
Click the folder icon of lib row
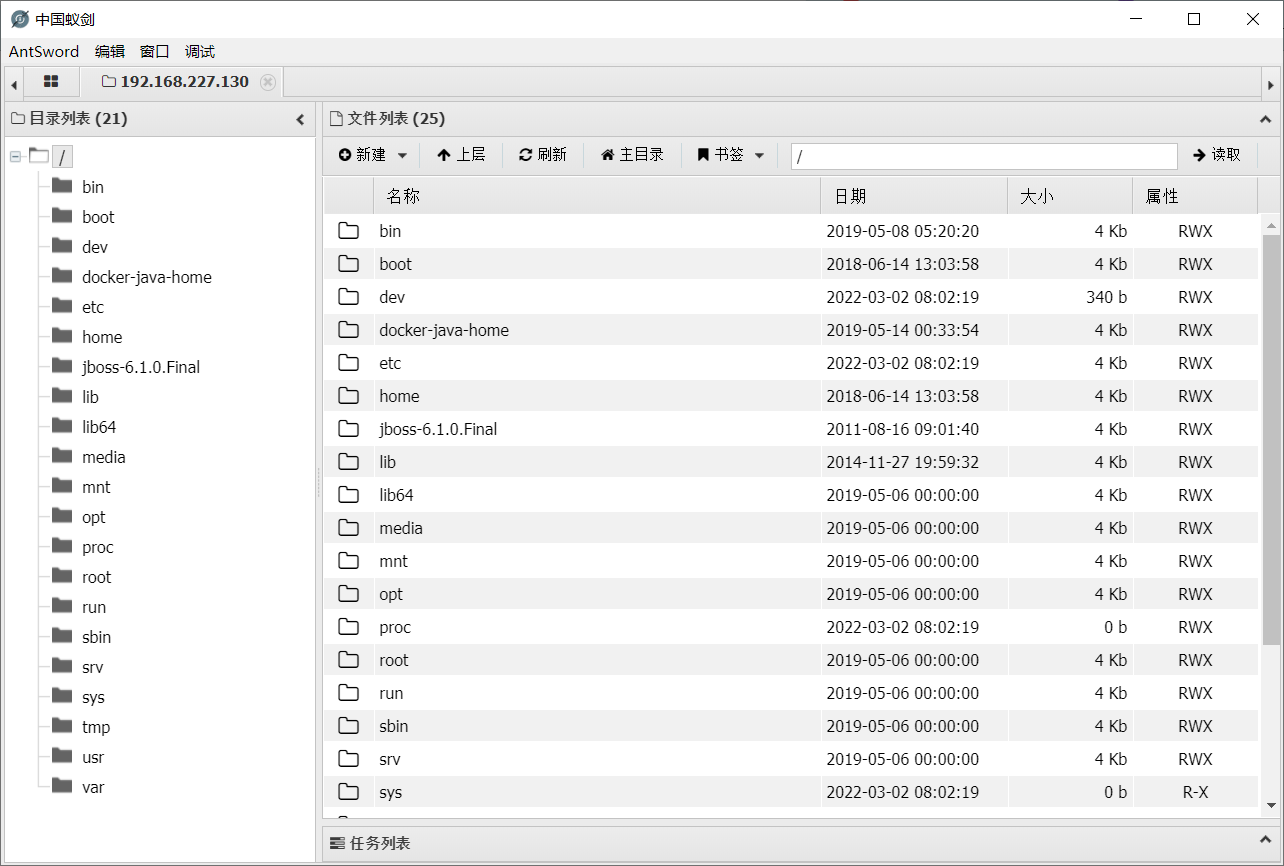pyautogui.click(x=348, y=462)
